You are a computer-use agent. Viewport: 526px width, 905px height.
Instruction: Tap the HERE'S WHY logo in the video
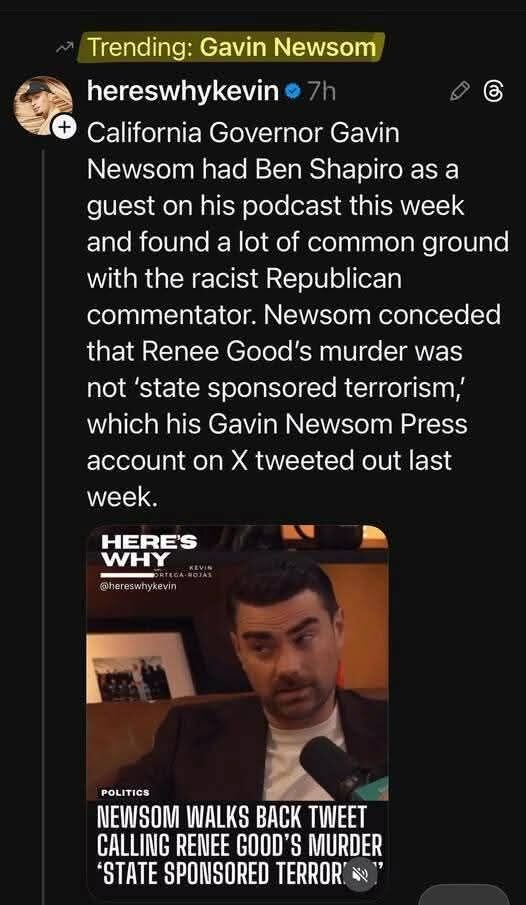pyautogui.click(x=149, y=552)
